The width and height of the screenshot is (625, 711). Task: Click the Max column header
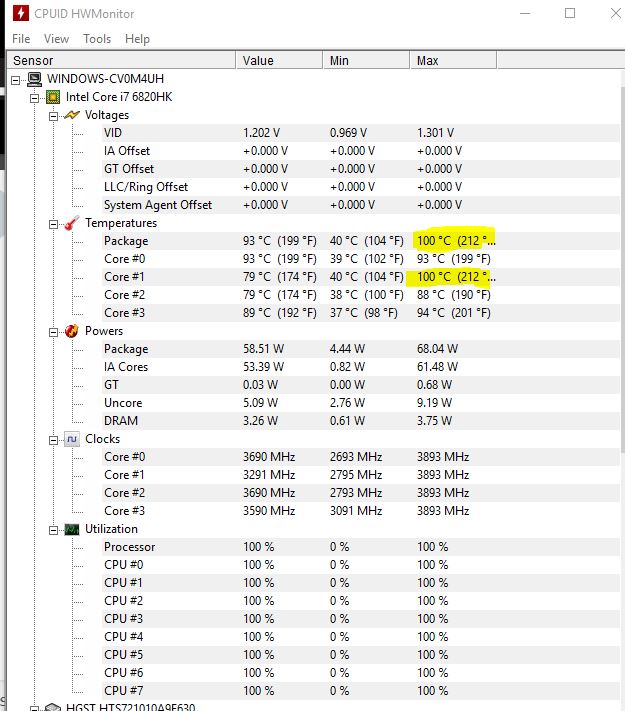tap(454, 60)
